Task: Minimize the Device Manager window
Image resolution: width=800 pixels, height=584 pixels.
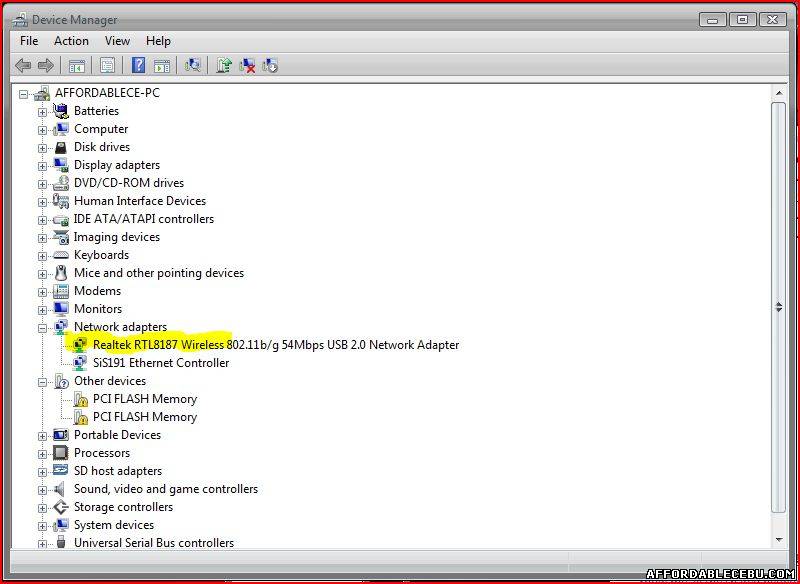Action: 713,20
